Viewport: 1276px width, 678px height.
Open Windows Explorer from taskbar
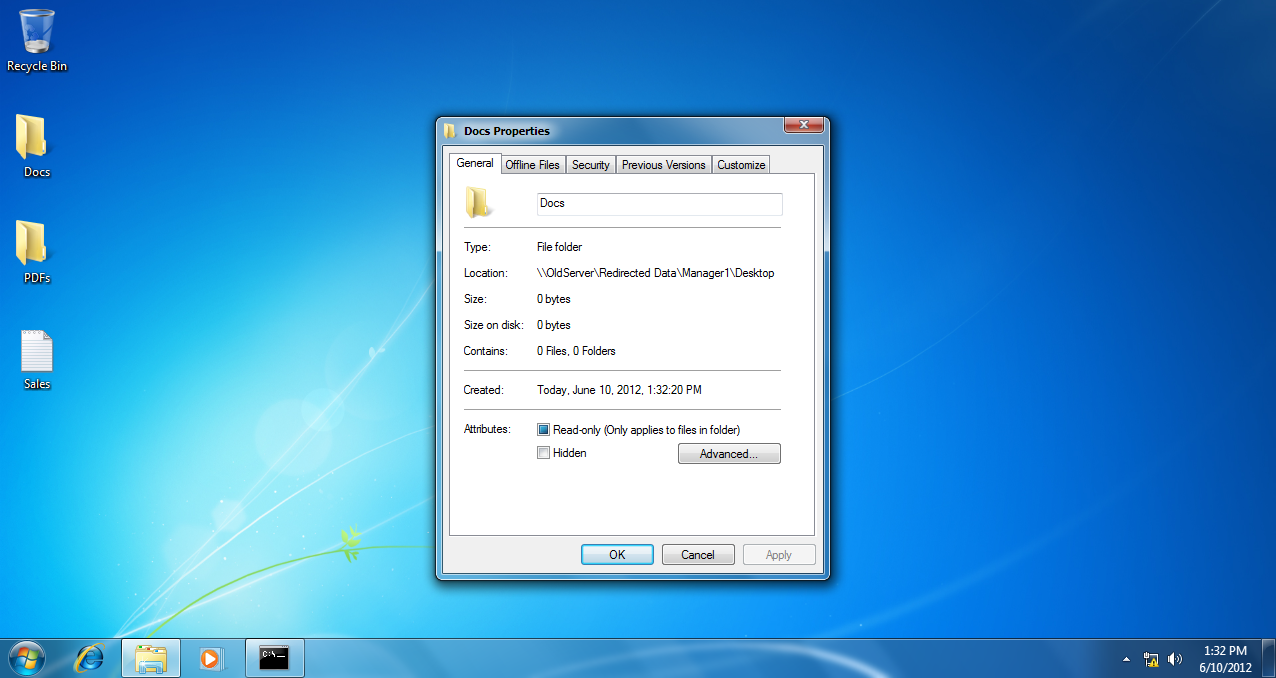[150, 658]
